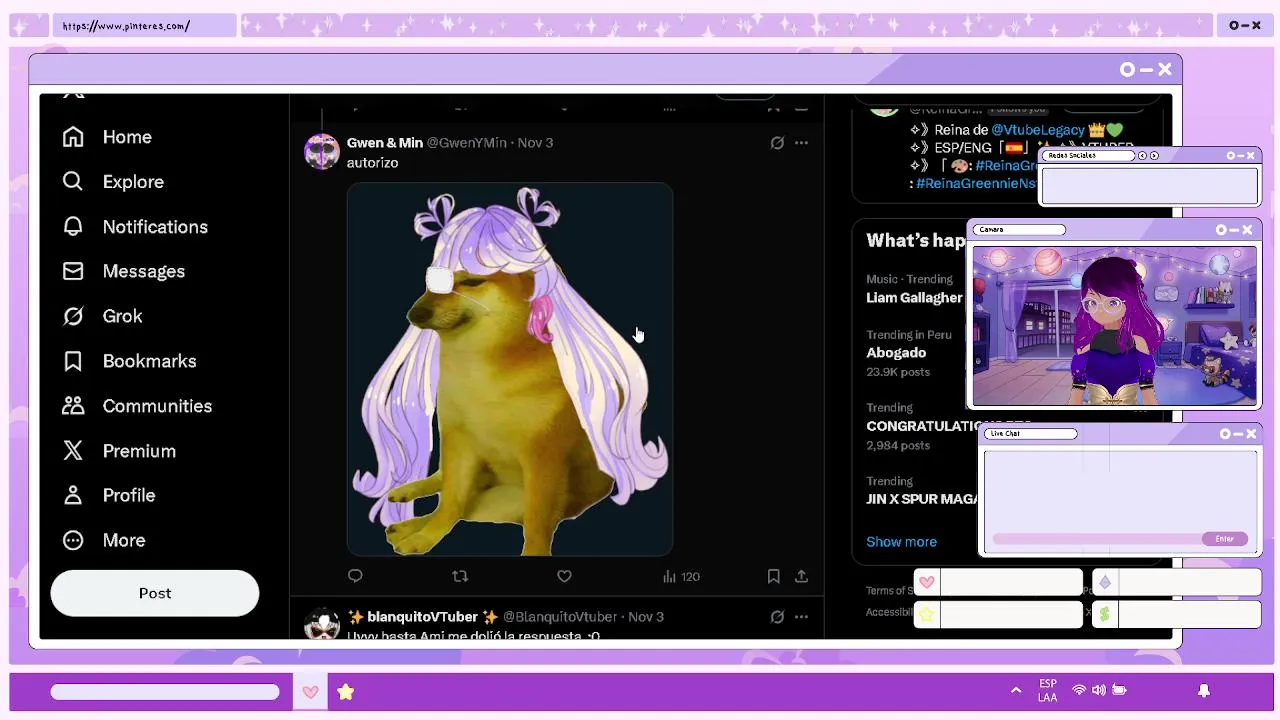This screenshot has height=720, width=1280.
Task: Repost the Gwen & Min post
Action: pyautogui.click(x=460, y=576)
